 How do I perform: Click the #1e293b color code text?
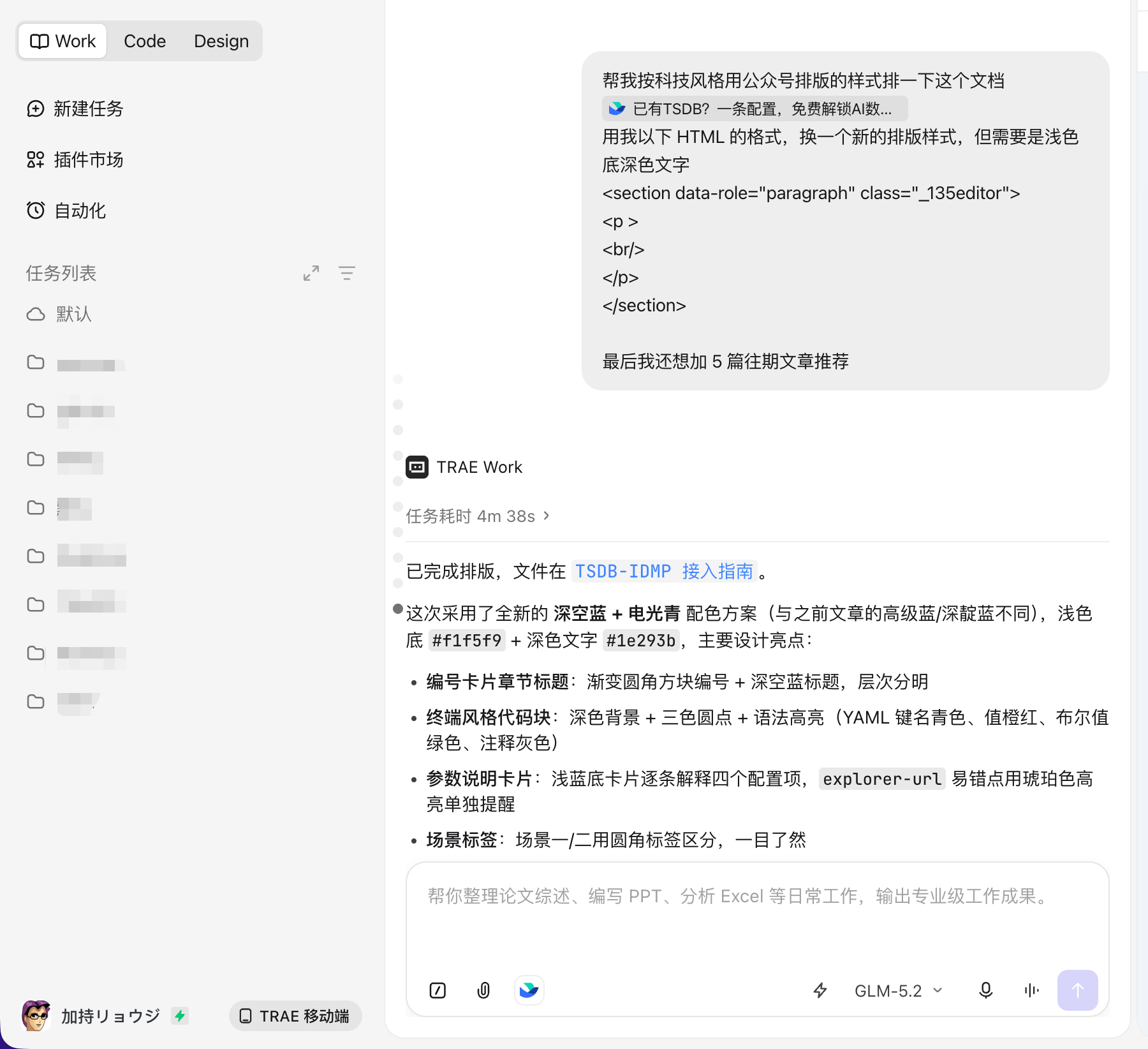(x=641, y=640)
